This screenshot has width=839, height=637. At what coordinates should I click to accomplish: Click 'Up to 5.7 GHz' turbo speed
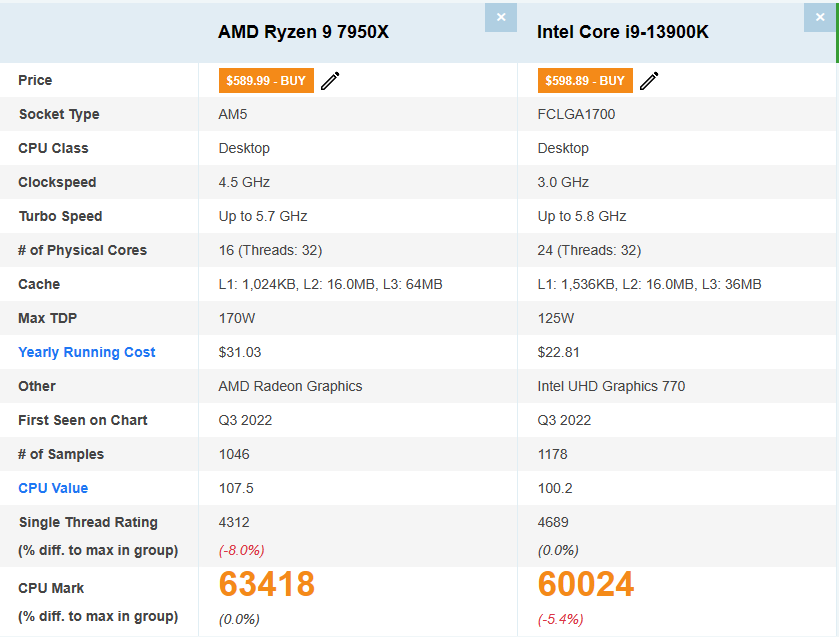(263, 216)
